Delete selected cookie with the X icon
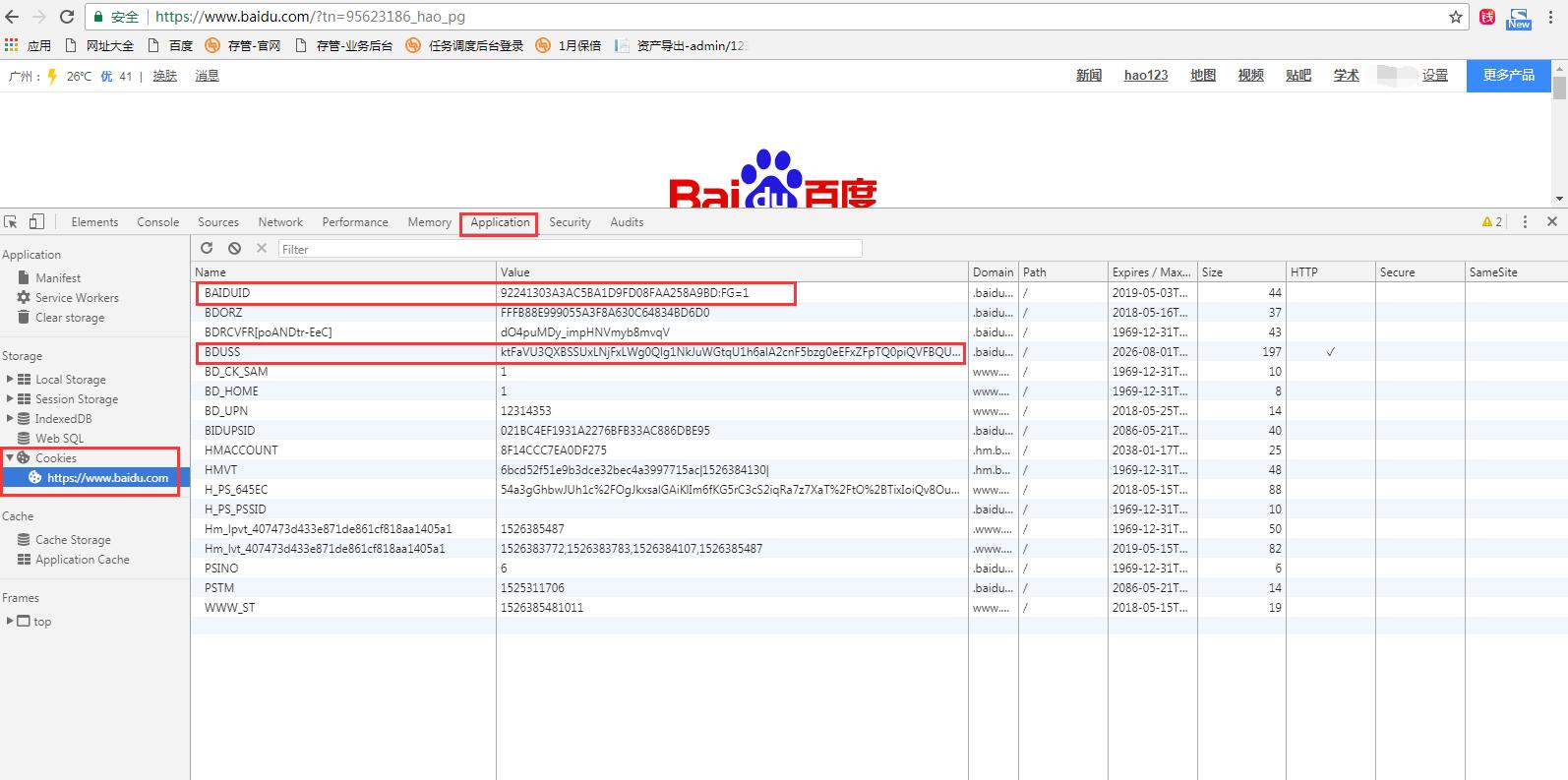The width and height of the screenshot is (1568, 780). click(262, 249)
